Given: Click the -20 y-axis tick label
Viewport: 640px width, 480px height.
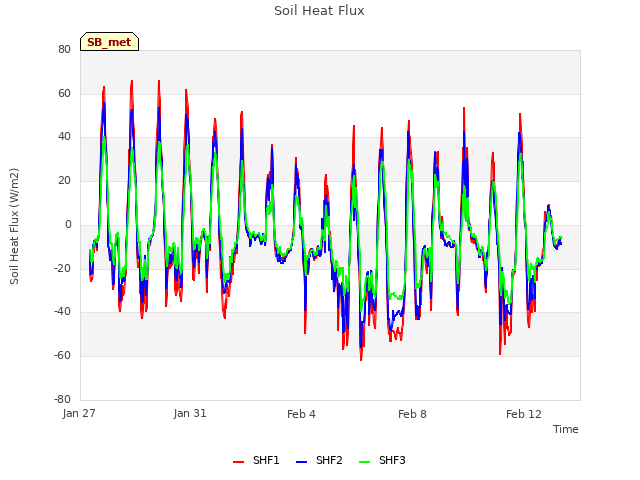Looking at the screenshot, I should (62, 268).
